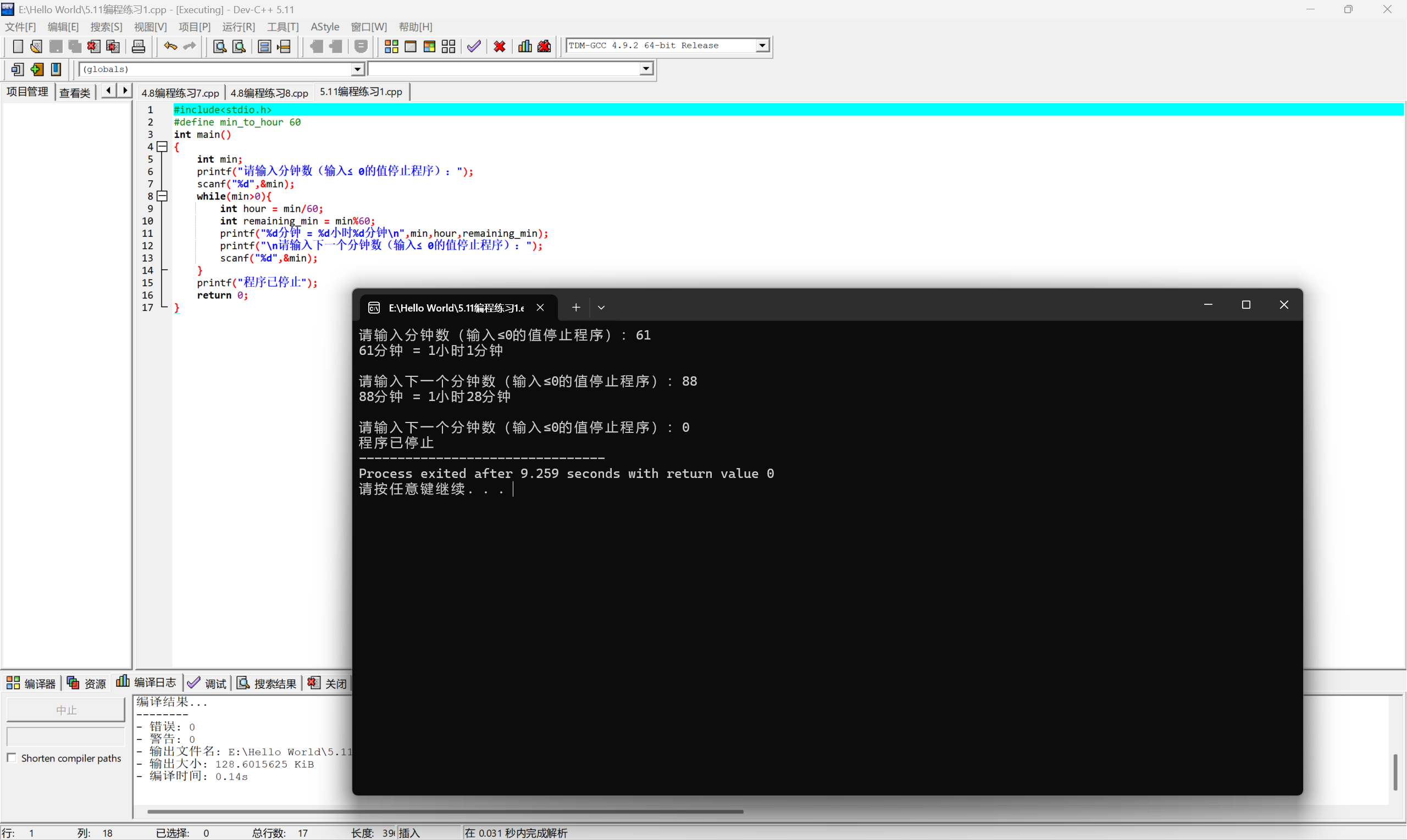This screenshot has height=840, width=1407.
Task: Stop execution using the red X icon
Action: (x=499, y=46)
